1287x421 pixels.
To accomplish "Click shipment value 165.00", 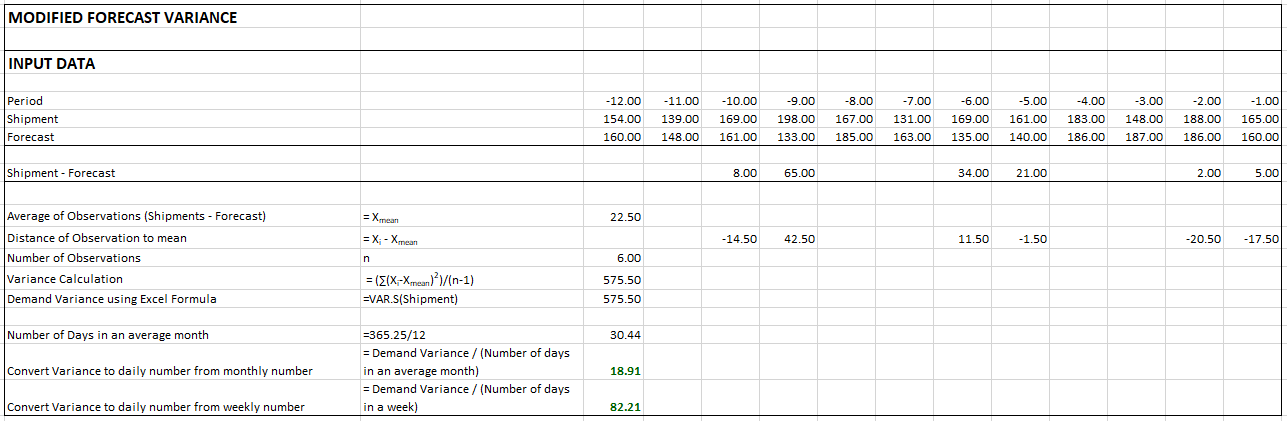I will (x=1261, y=119).
